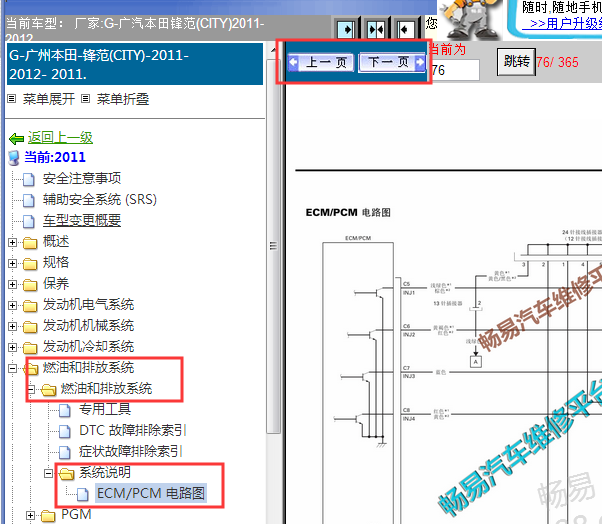Click the computer icon beside 当前:2011

[x=14, y=158]
